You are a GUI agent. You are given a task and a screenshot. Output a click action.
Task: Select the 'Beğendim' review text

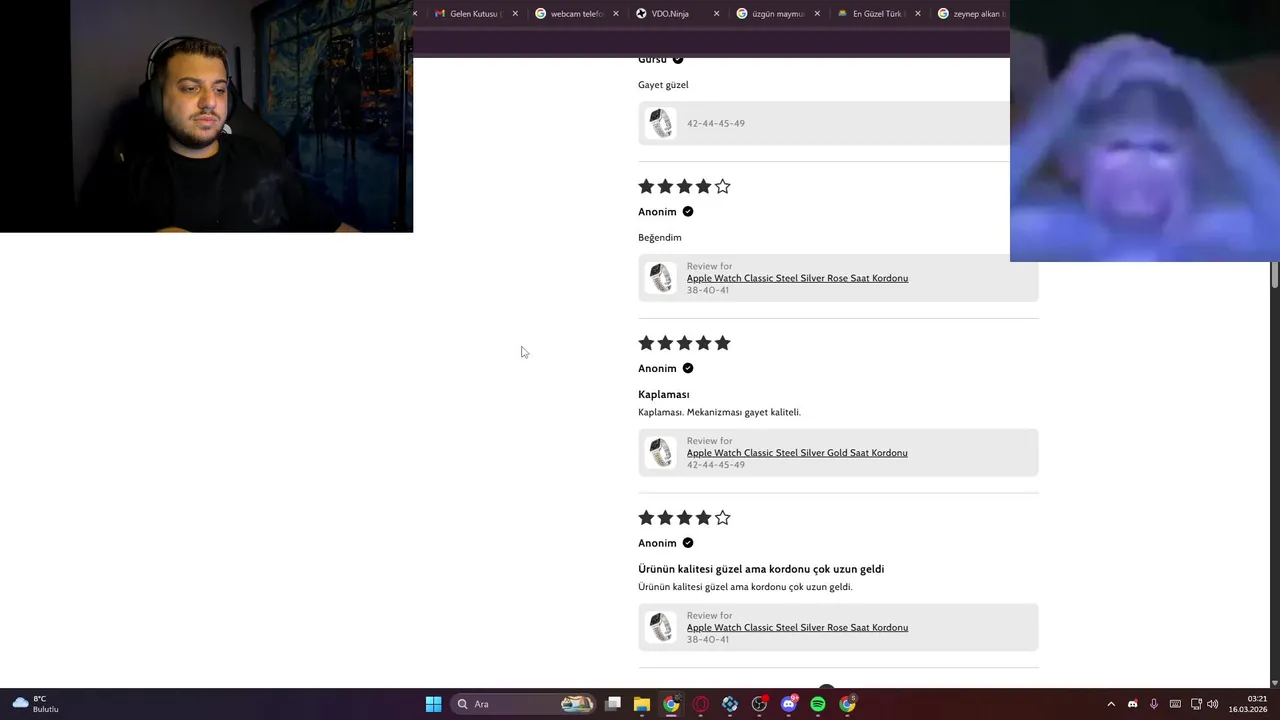660,238
